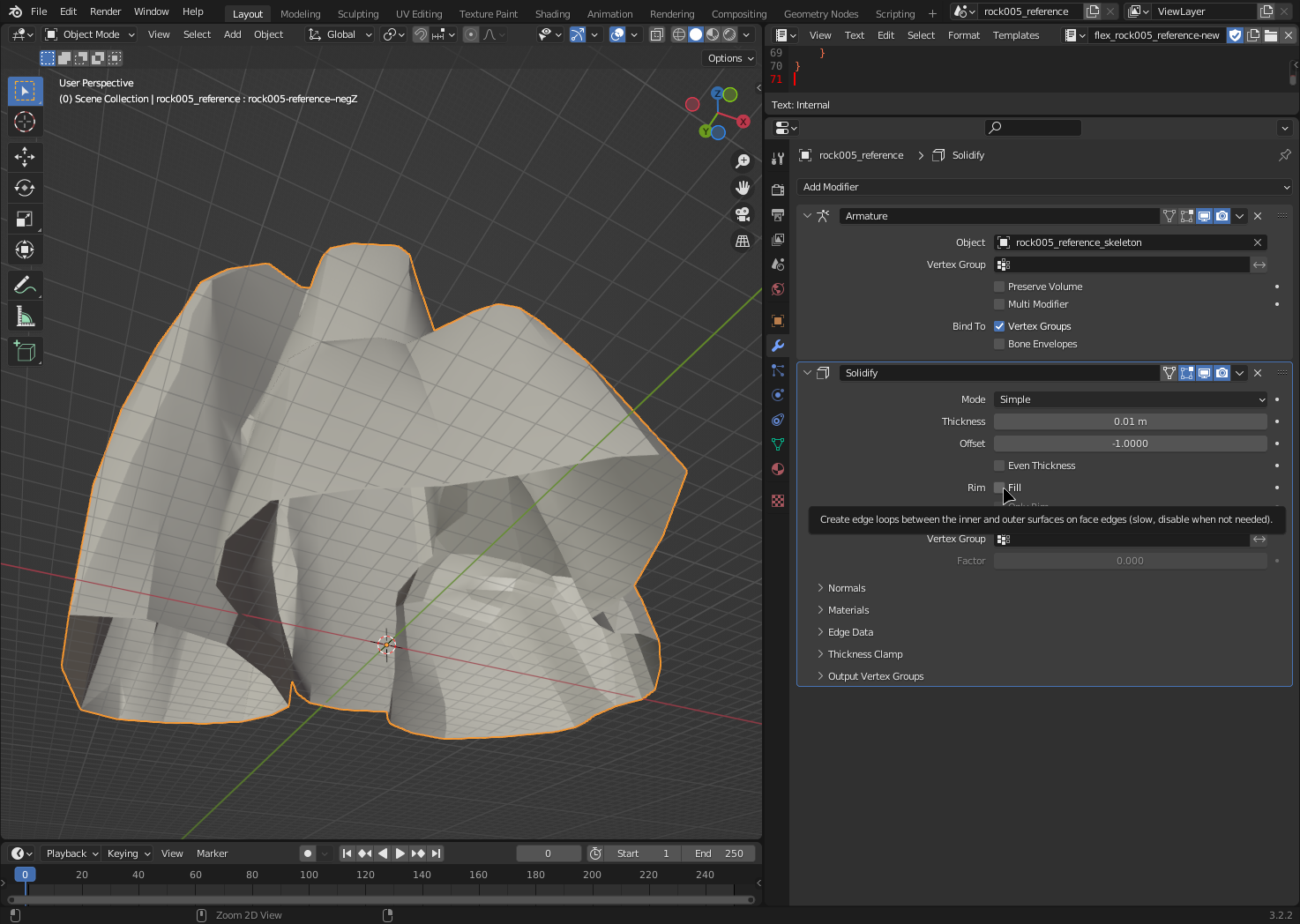Activate the Annotate pencil tool
This screenshot has width=1300, height=924.
pyautogui.click(x=25, y=286)
